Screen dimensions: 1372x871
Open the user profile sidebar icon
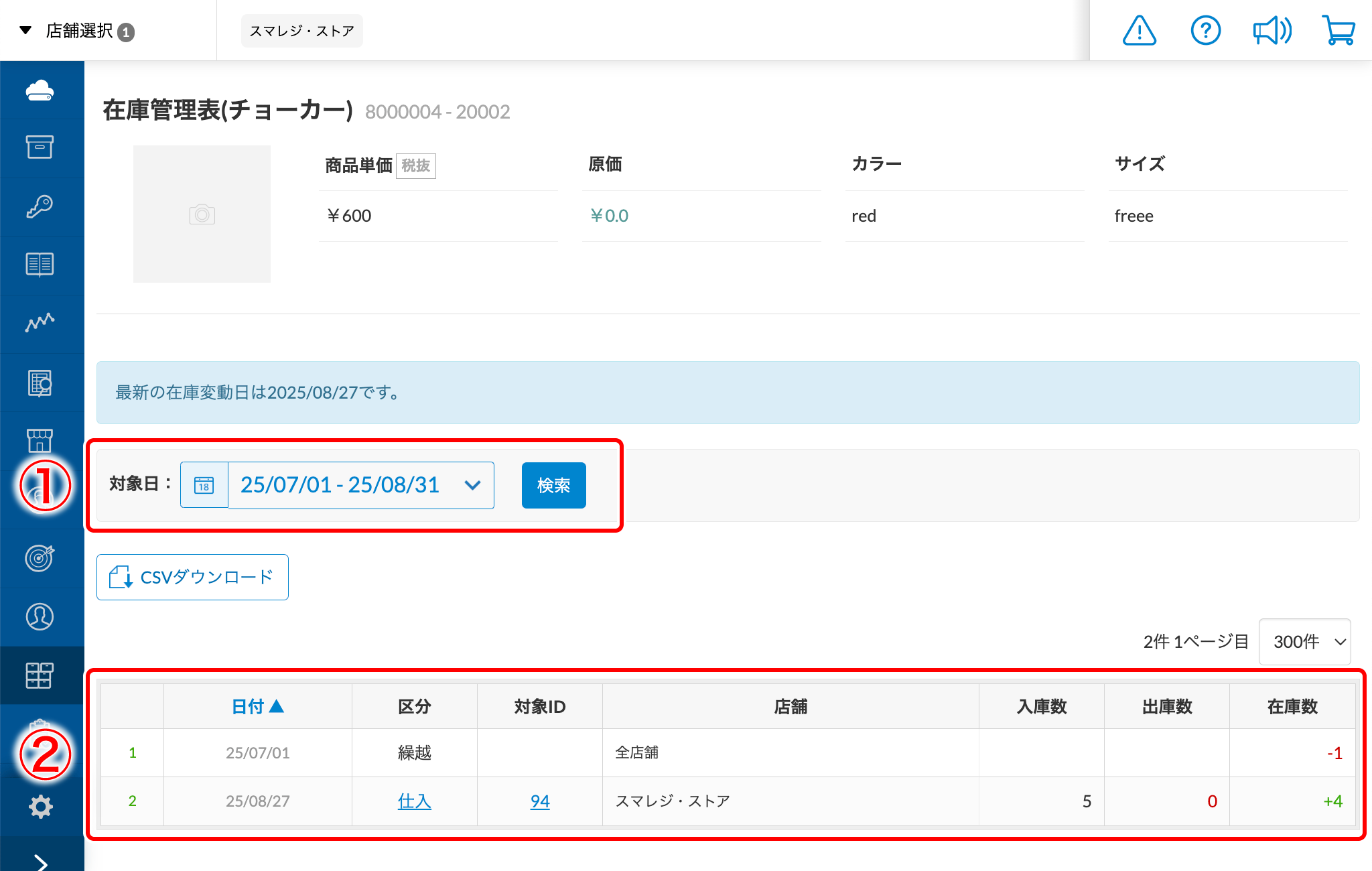(x=40, y=616)
